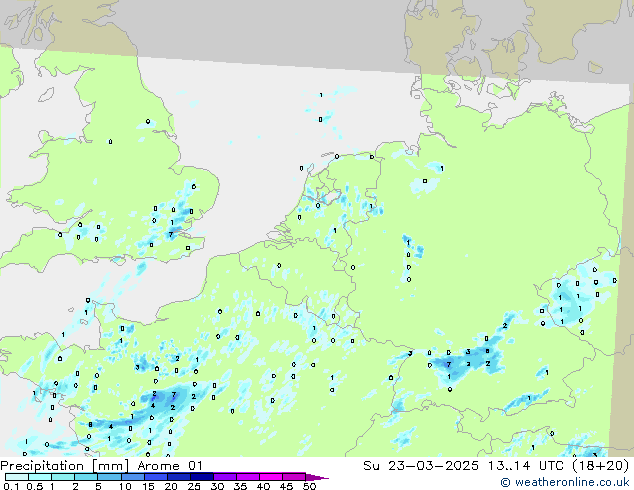Screen dimensions: 634x490
Task: Pick the 30–35 mm purple legend swatch
Action: 224,477
